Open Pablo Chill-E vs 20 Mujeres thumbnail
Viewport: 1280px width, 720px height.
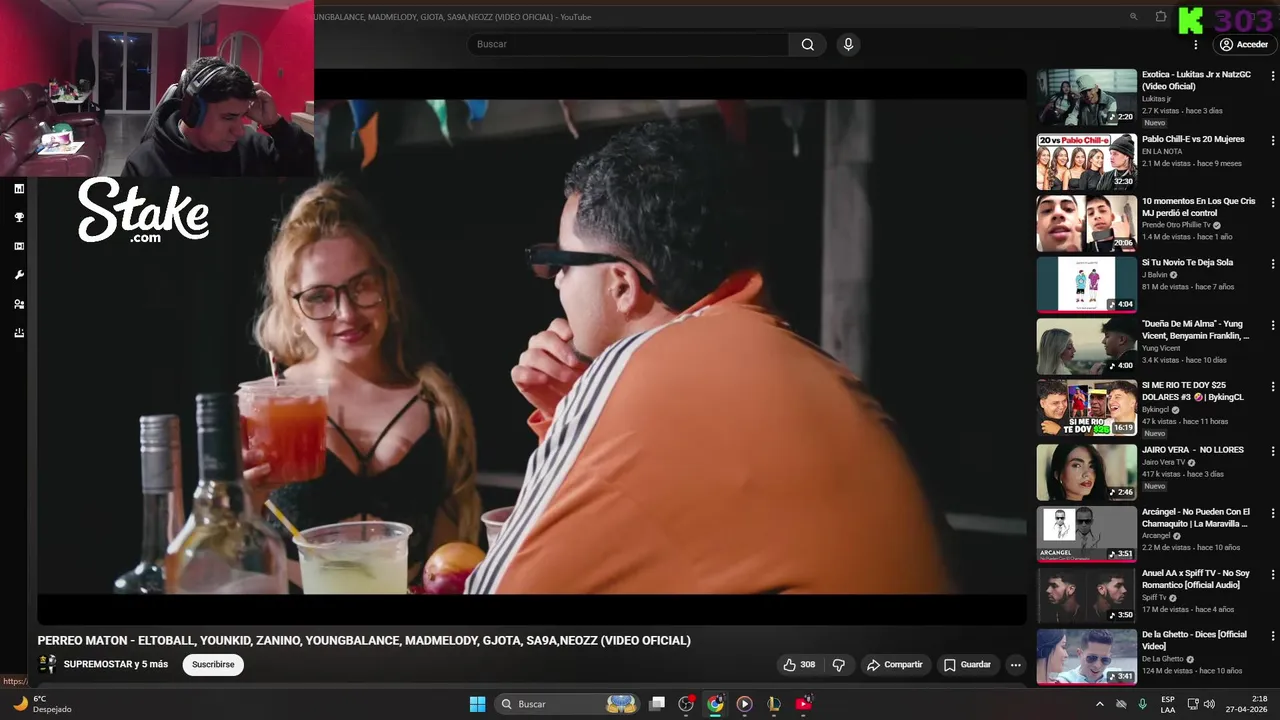point(1086,161)
